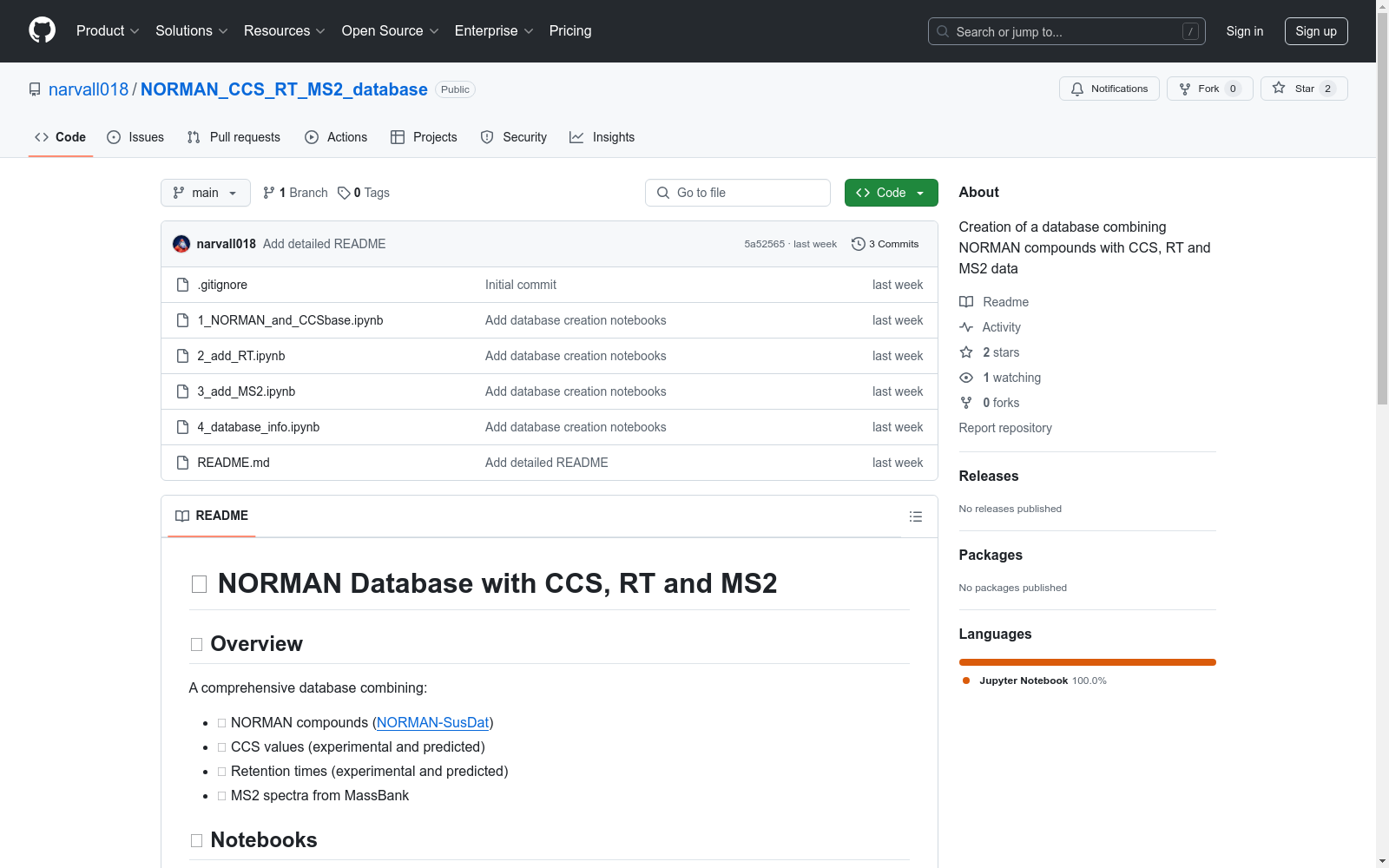Click the tag icon beside Tags

tap(344, 193)
